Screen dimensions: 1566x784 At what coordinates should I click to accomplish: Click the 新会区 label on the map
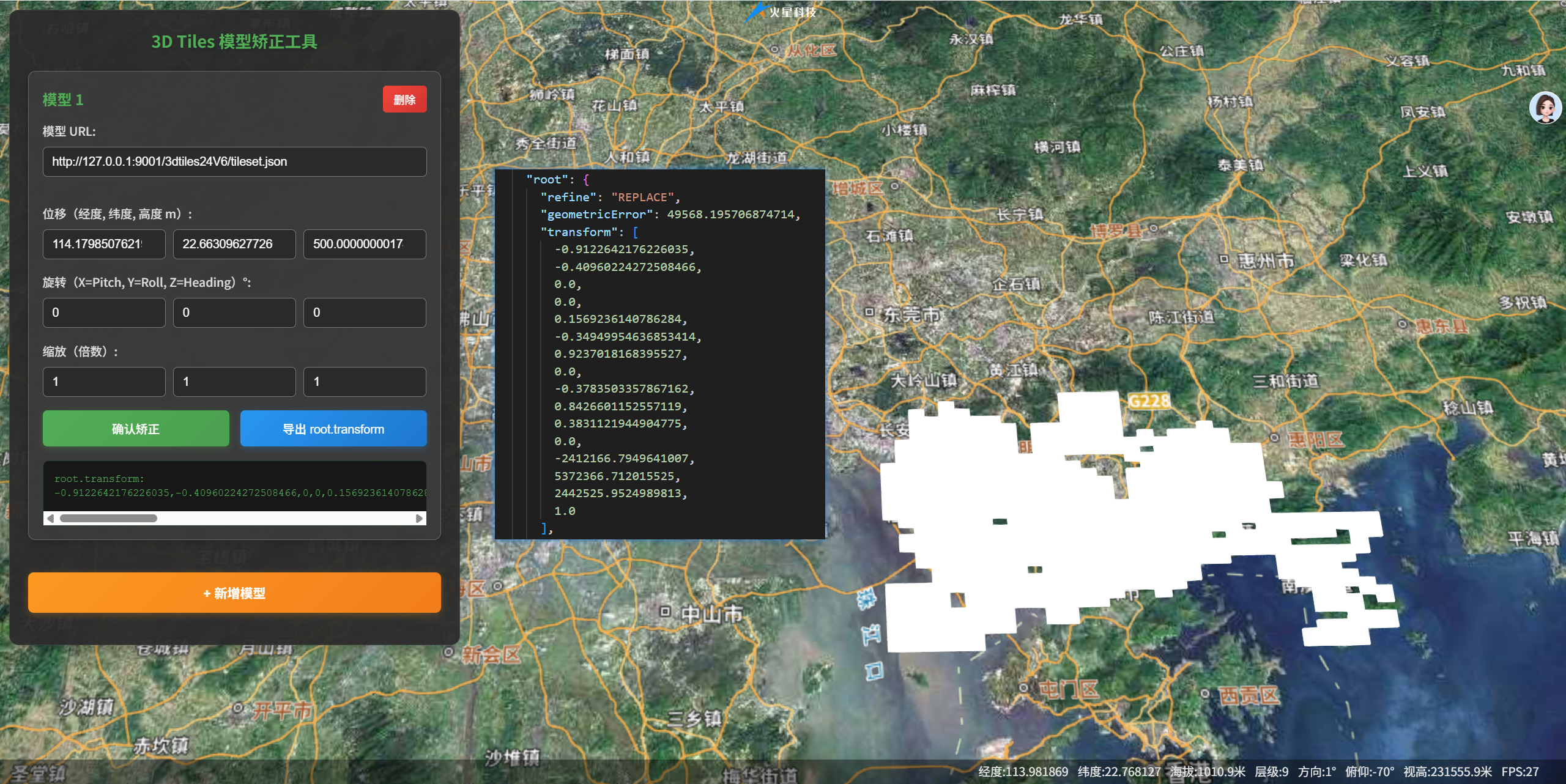coord(491,655)
